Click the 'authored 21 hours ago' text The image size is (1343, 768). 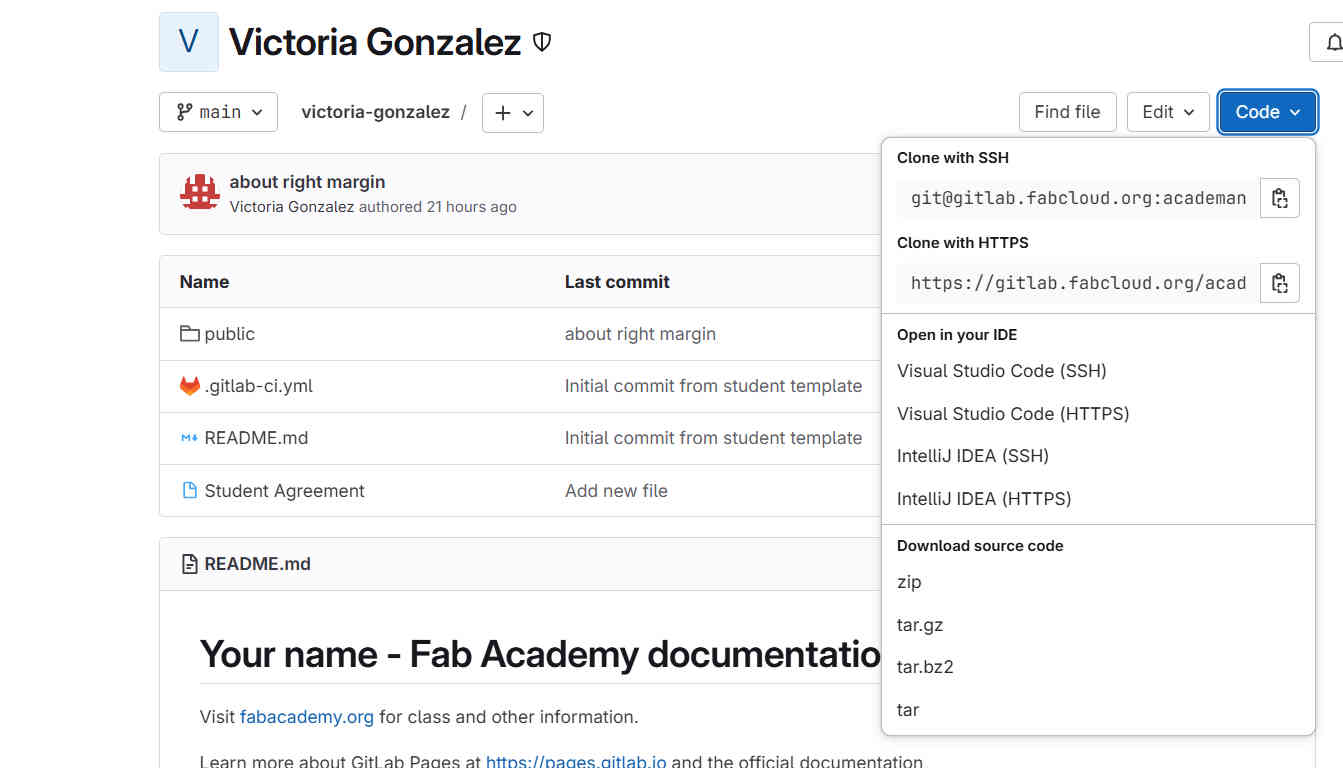438,207
